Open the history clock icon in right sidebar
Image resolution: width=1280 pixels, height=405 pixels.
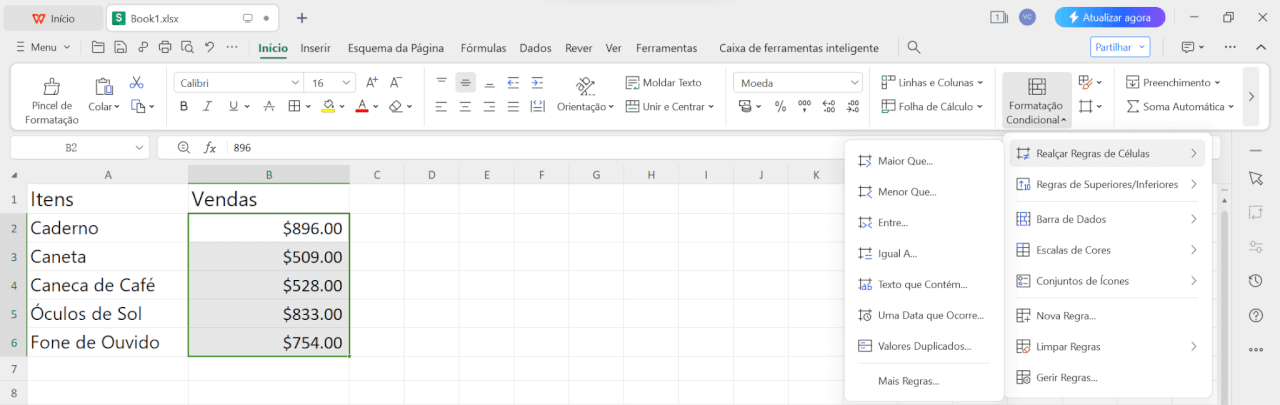pyautogui.click(x=1256, y=281)
